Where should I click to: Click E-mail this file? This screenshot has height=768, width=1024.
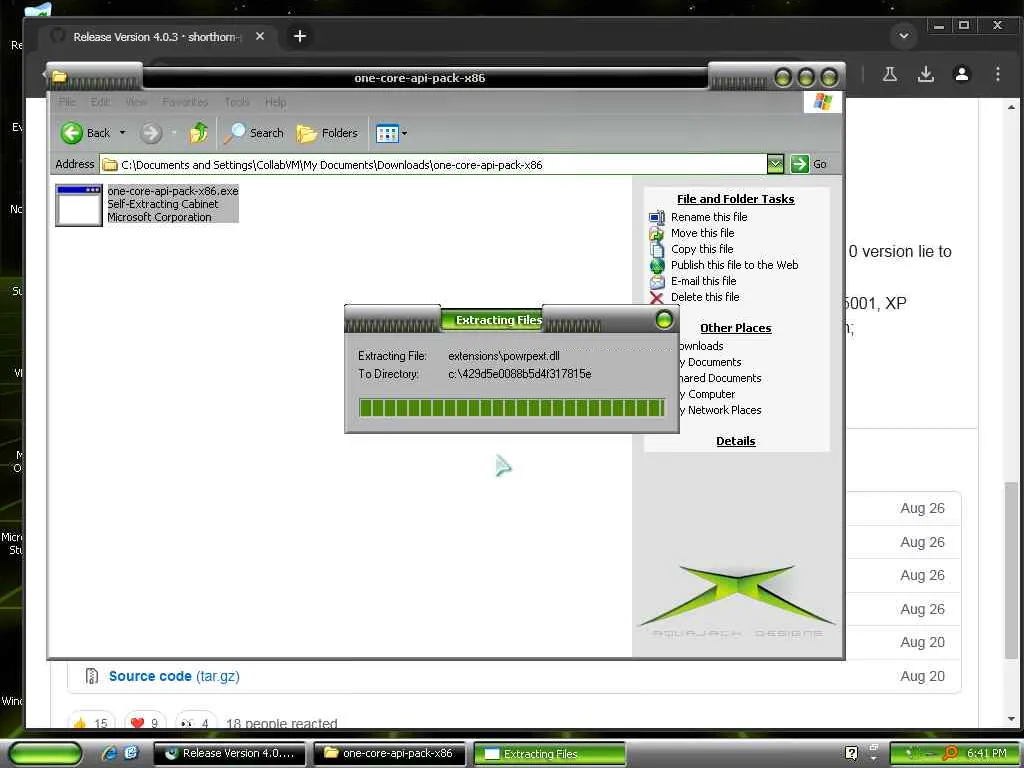click(x=703, y=281)
